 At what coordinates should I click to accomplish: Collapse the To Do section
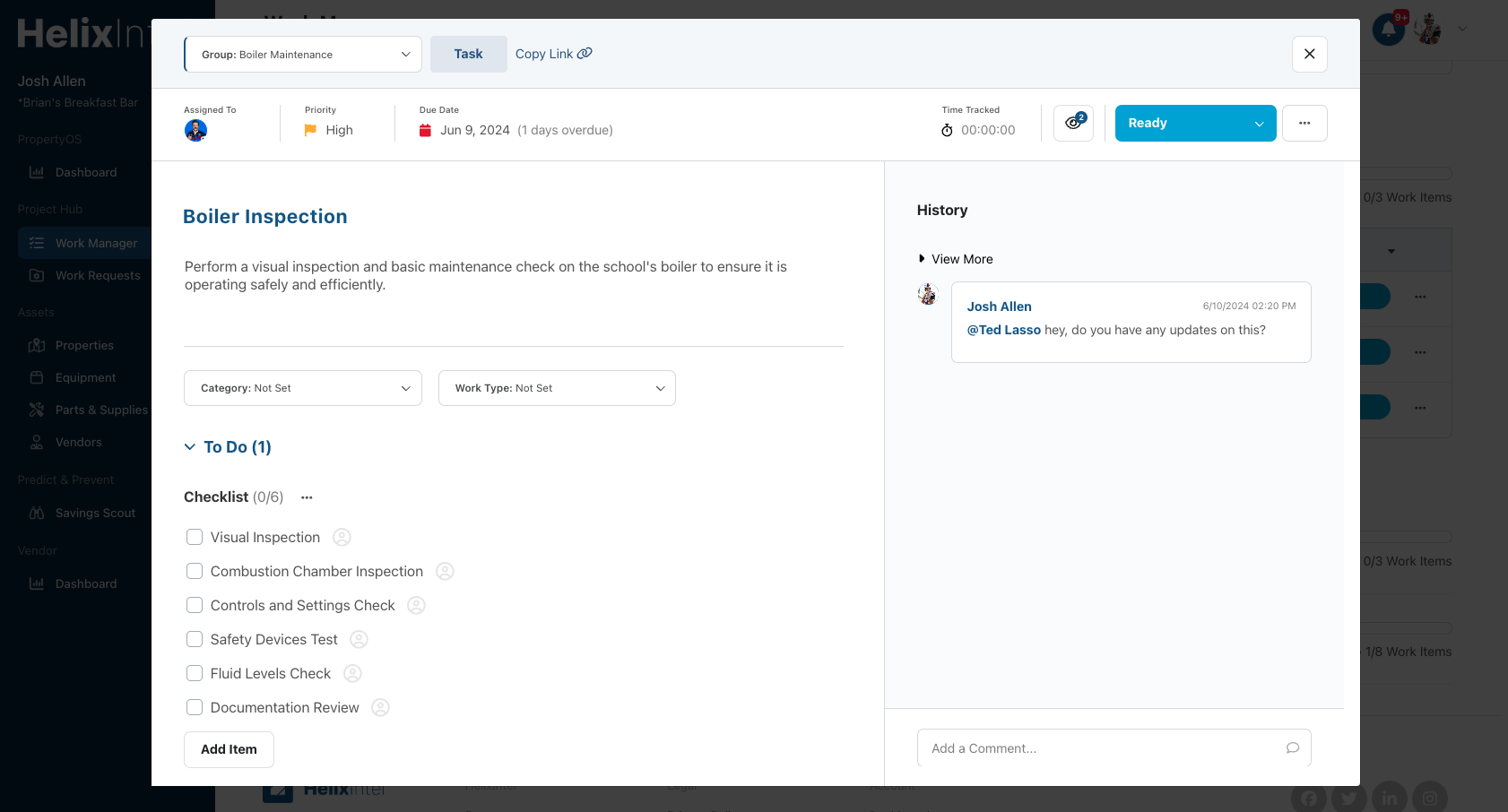pyautogui.click(x=189, y=446)
